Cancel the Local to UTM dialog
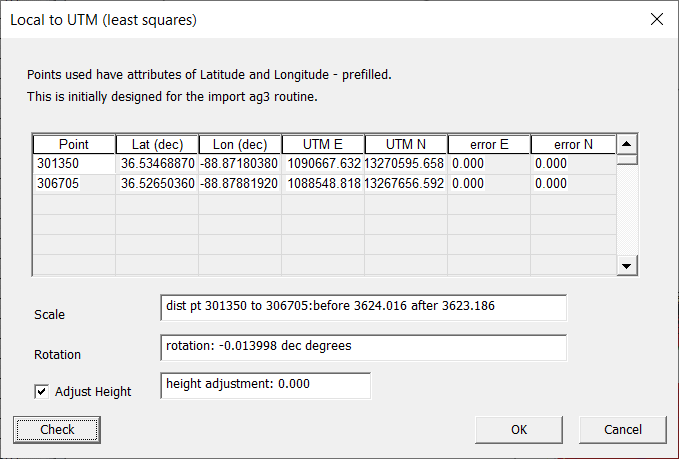This screenshot has height=459, width=679. tap(623, 430)
